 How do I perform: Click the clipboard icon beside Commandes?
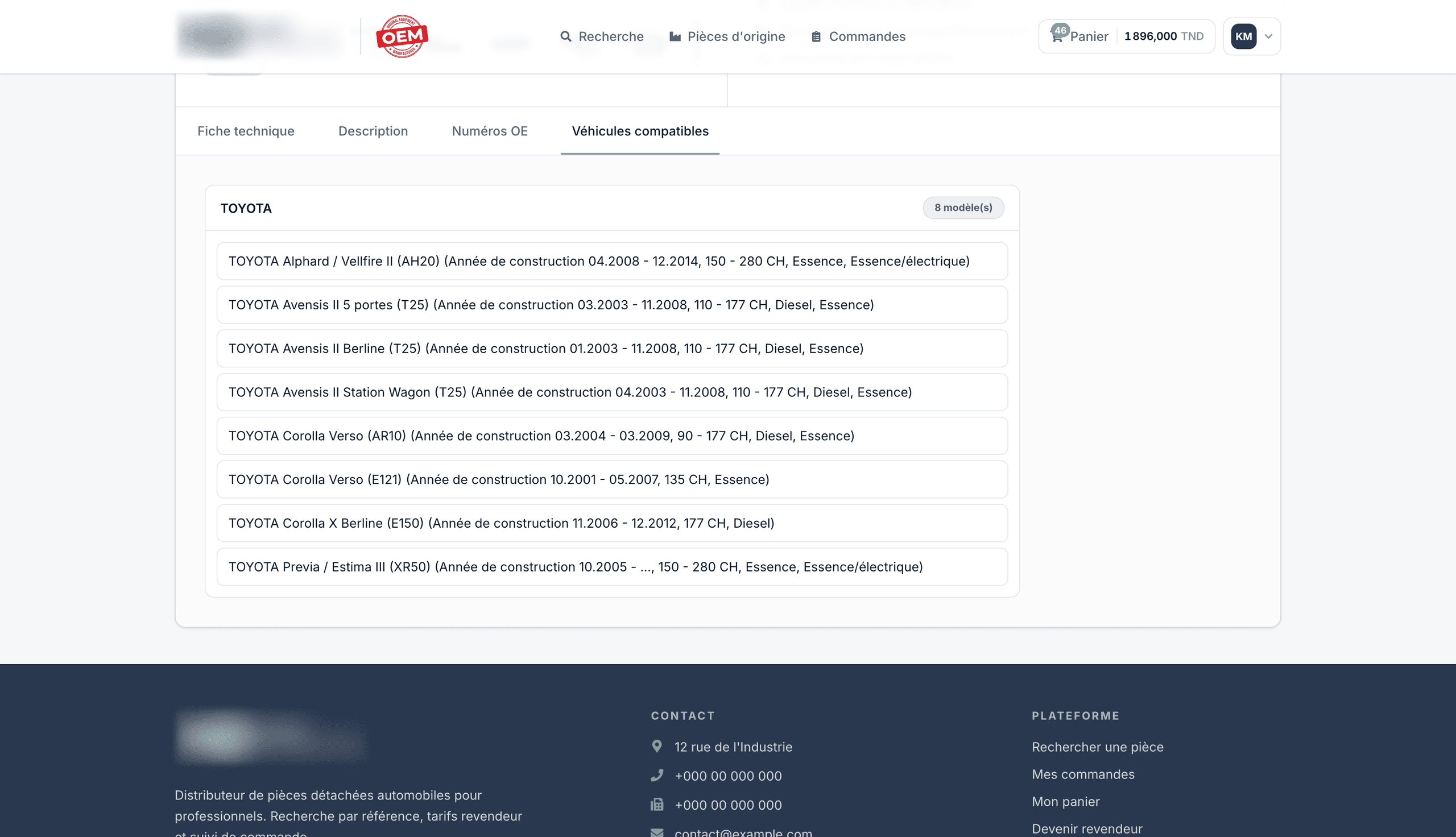[816, 36]
